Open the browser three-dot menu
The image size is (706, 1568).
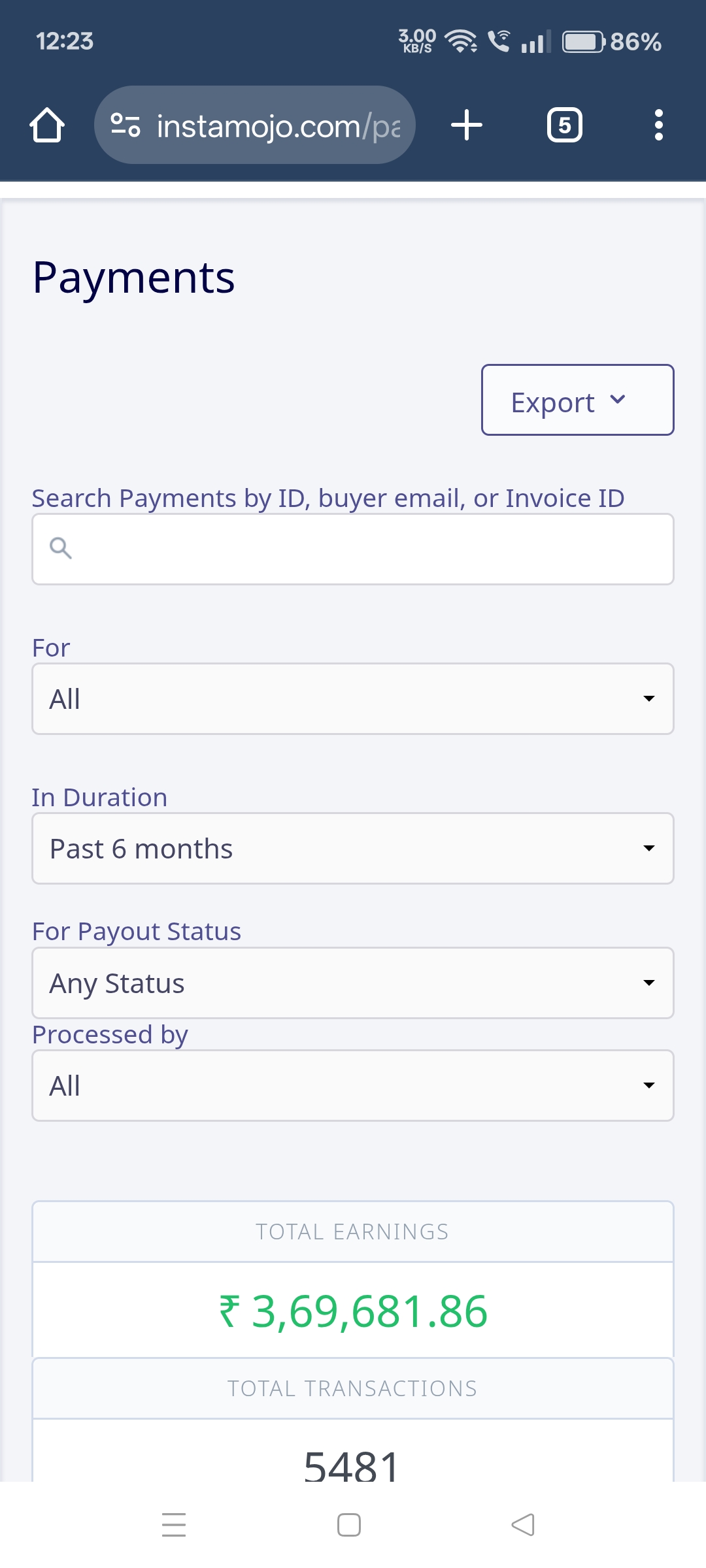[x=658, y=125]
